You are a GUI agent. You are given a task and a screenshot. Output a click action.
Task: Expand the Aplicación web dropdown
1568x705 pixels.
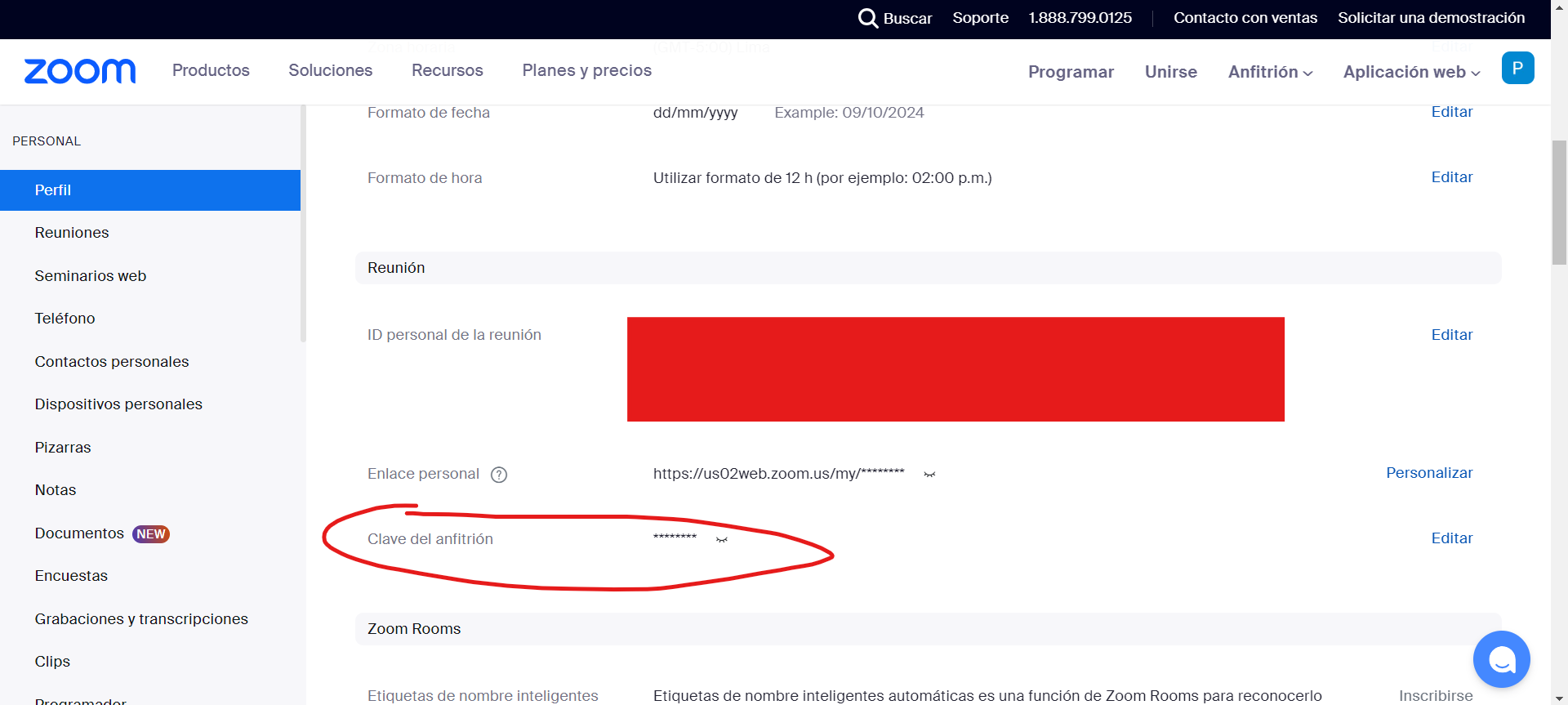click(1411, 72)
